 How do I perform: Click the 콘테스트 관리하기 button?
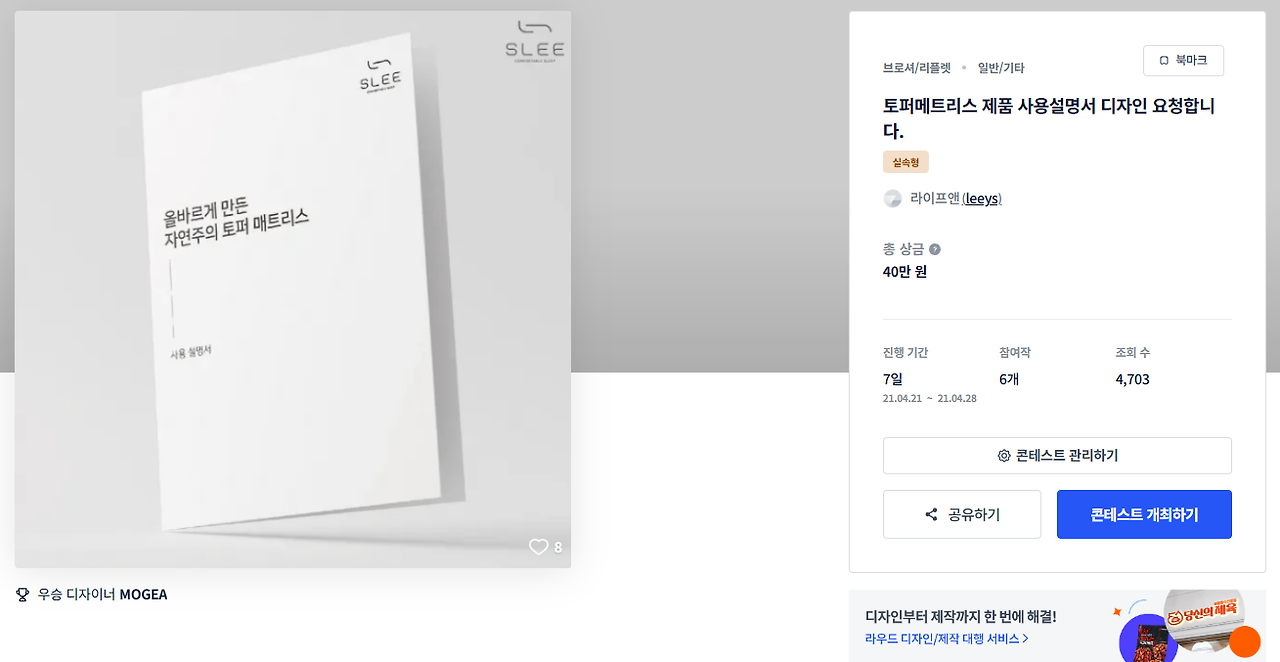pyautogui.click(x=1057, y=456)
